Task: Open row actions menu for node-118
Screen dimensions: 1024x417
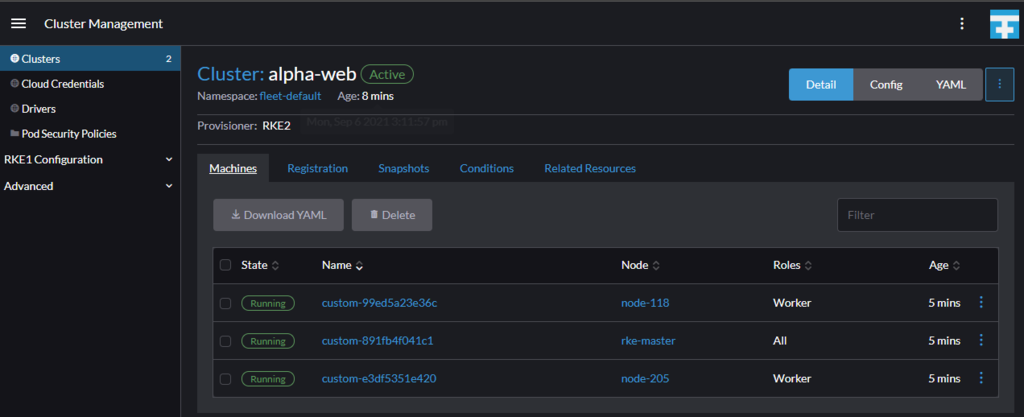Action: coord(980,302)
